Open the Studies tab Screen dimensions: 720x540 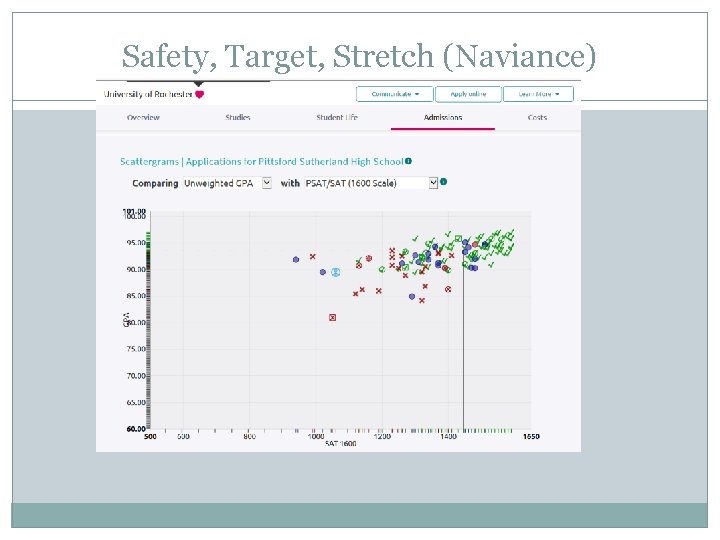(238, 118)
